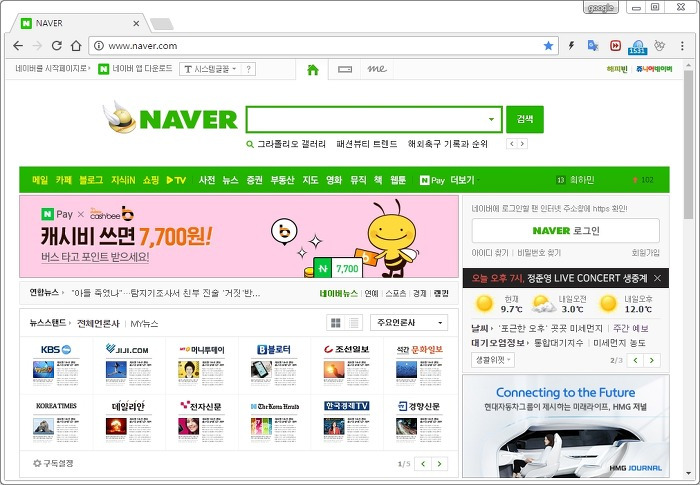
Task: Switch Newsstand to thumbnail grid view
Action: (336, 322)
